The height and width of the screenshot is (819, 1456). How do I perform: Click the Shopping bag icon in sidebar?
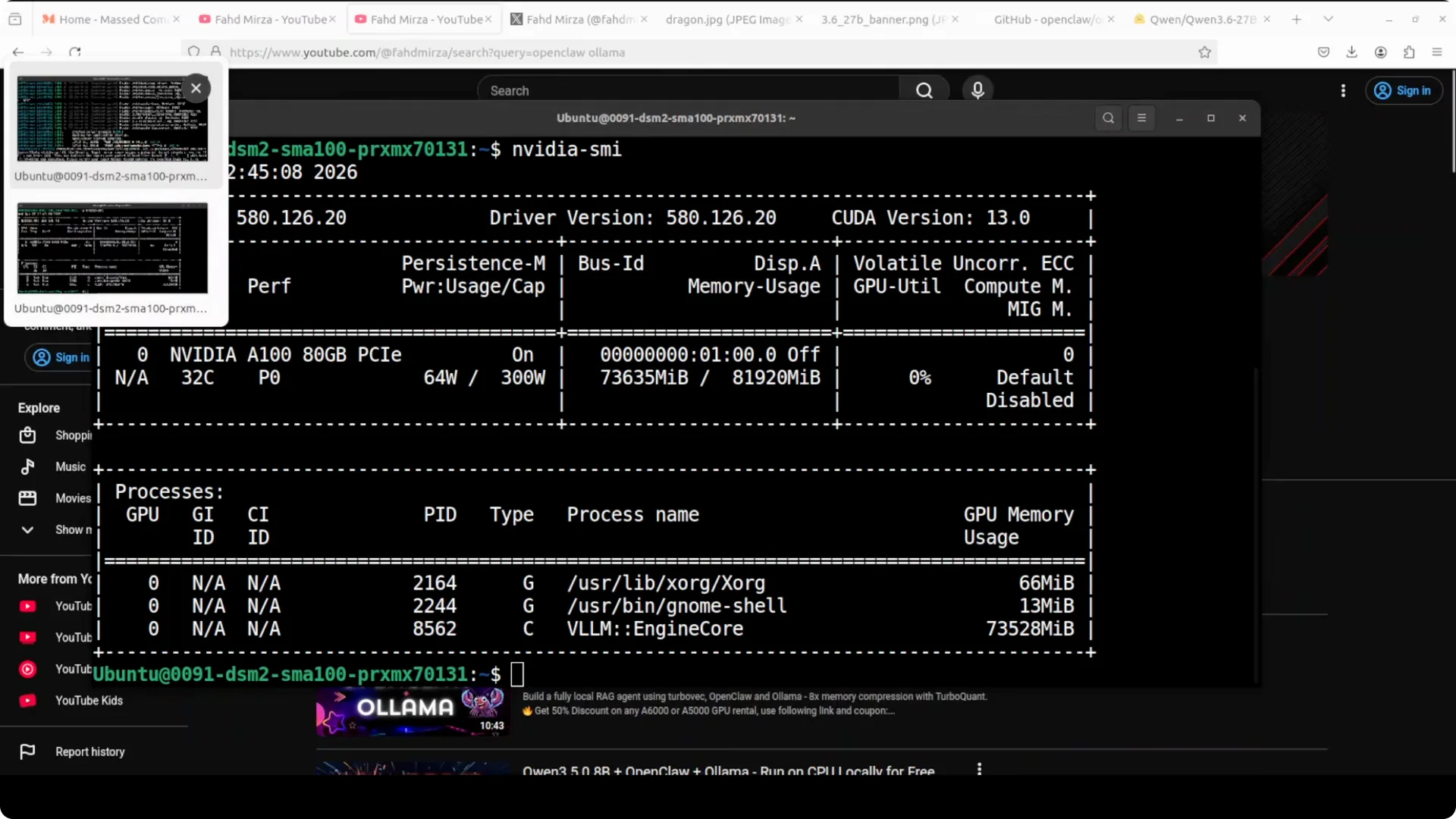point(27,435)
